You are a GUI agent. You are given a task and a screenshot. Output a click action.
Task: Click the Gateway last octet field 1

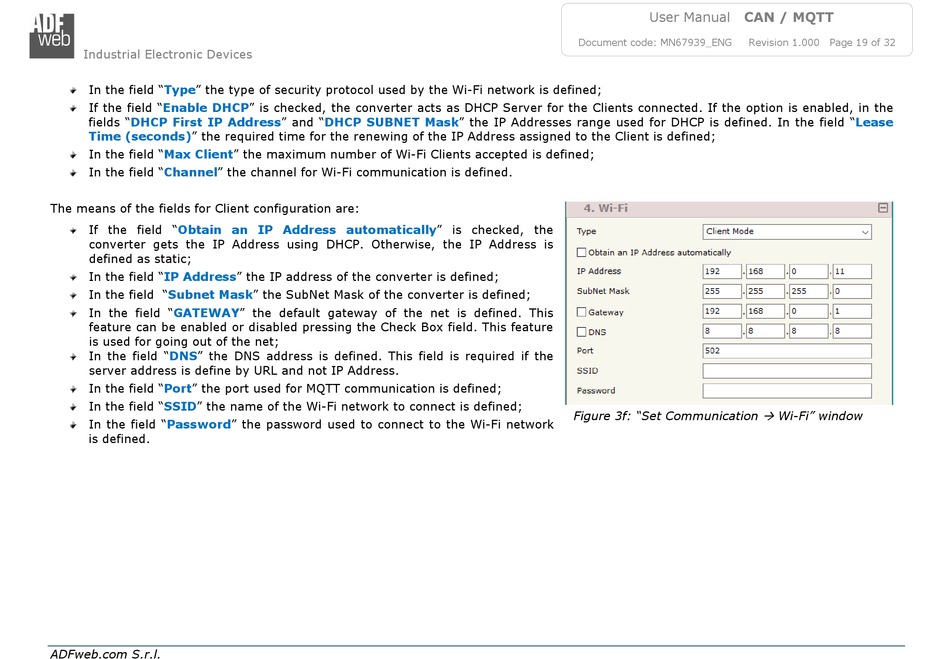(x=852, y=311)
